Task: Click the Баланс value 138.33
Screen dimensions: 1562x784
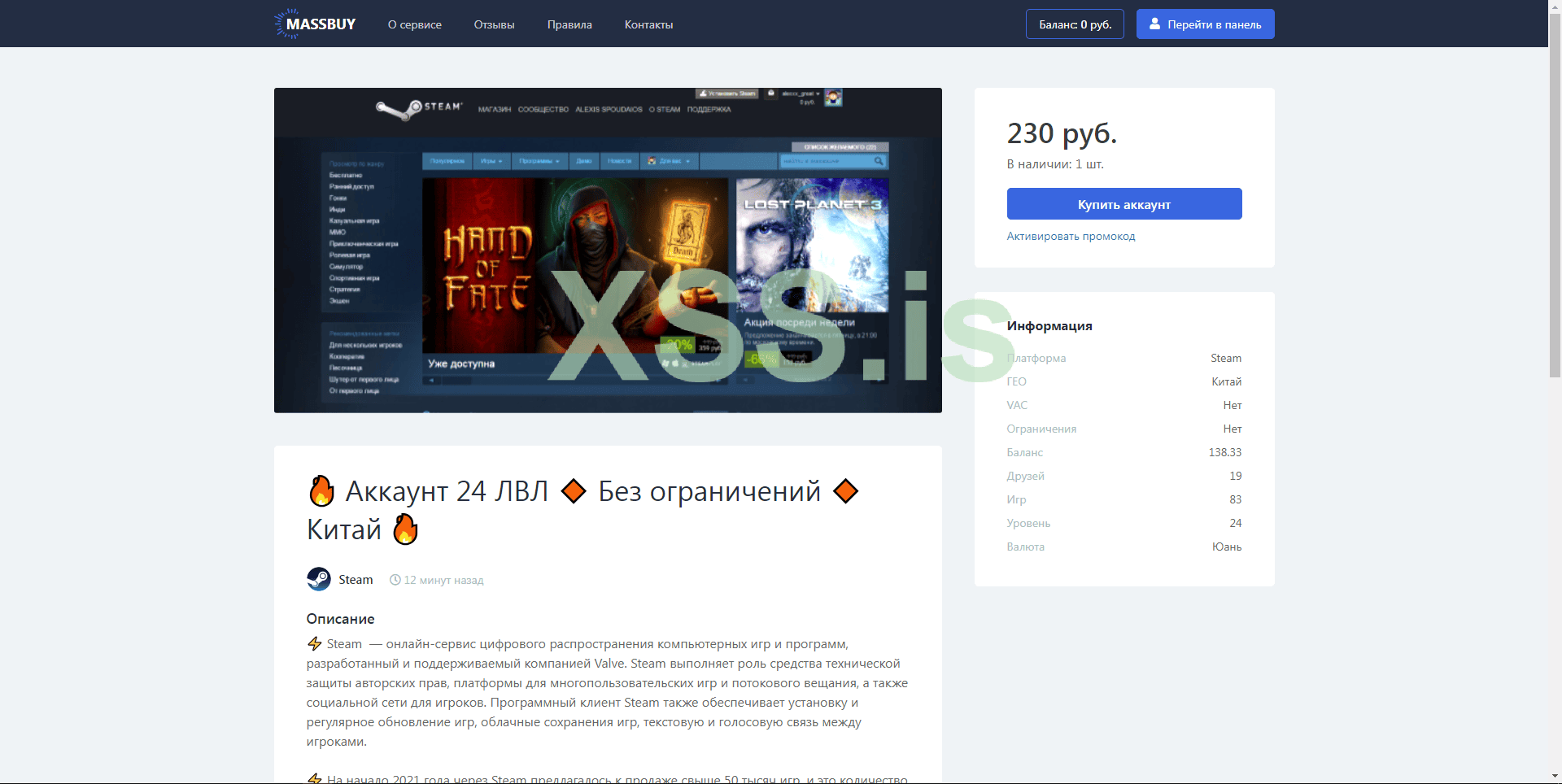Action: click(1225, 452)
